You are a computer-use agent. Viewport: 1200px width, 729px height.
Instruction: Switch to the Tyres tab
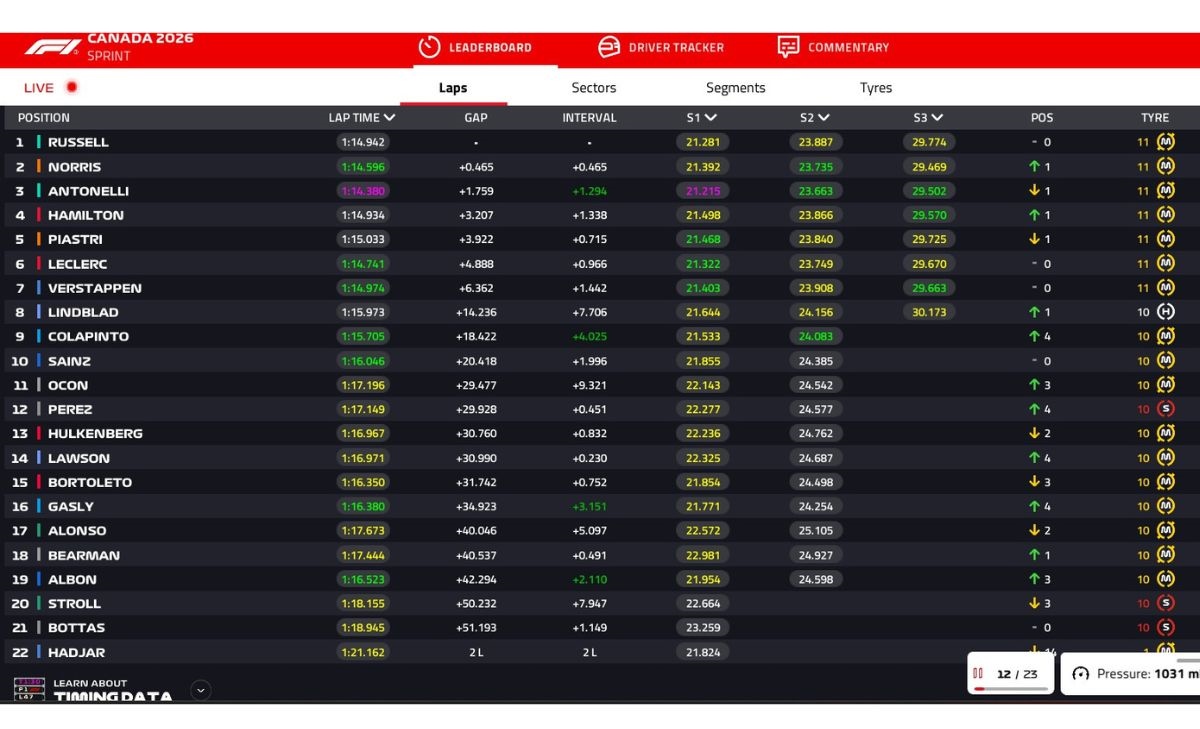pos(876,88)
